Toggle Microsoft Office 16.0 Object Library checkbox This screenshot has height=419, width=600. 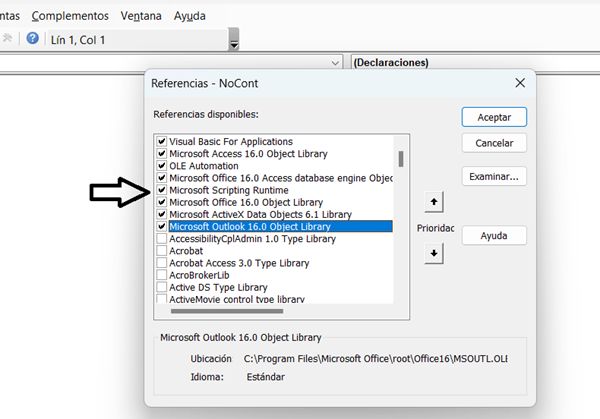coord(161,202)
